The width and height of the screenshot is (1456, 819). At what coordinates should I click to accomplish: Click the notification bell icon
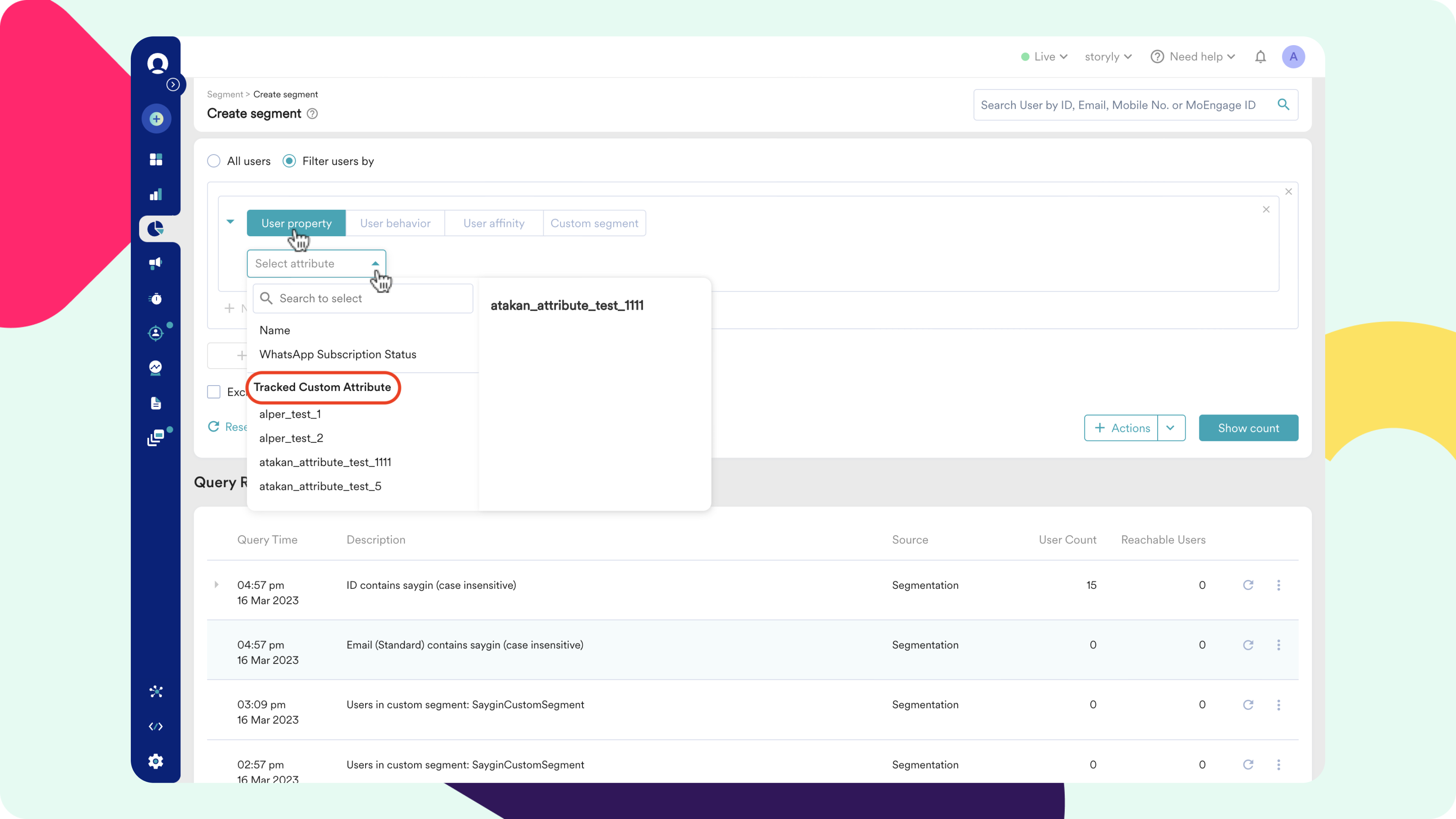[x=1260, y=56]
